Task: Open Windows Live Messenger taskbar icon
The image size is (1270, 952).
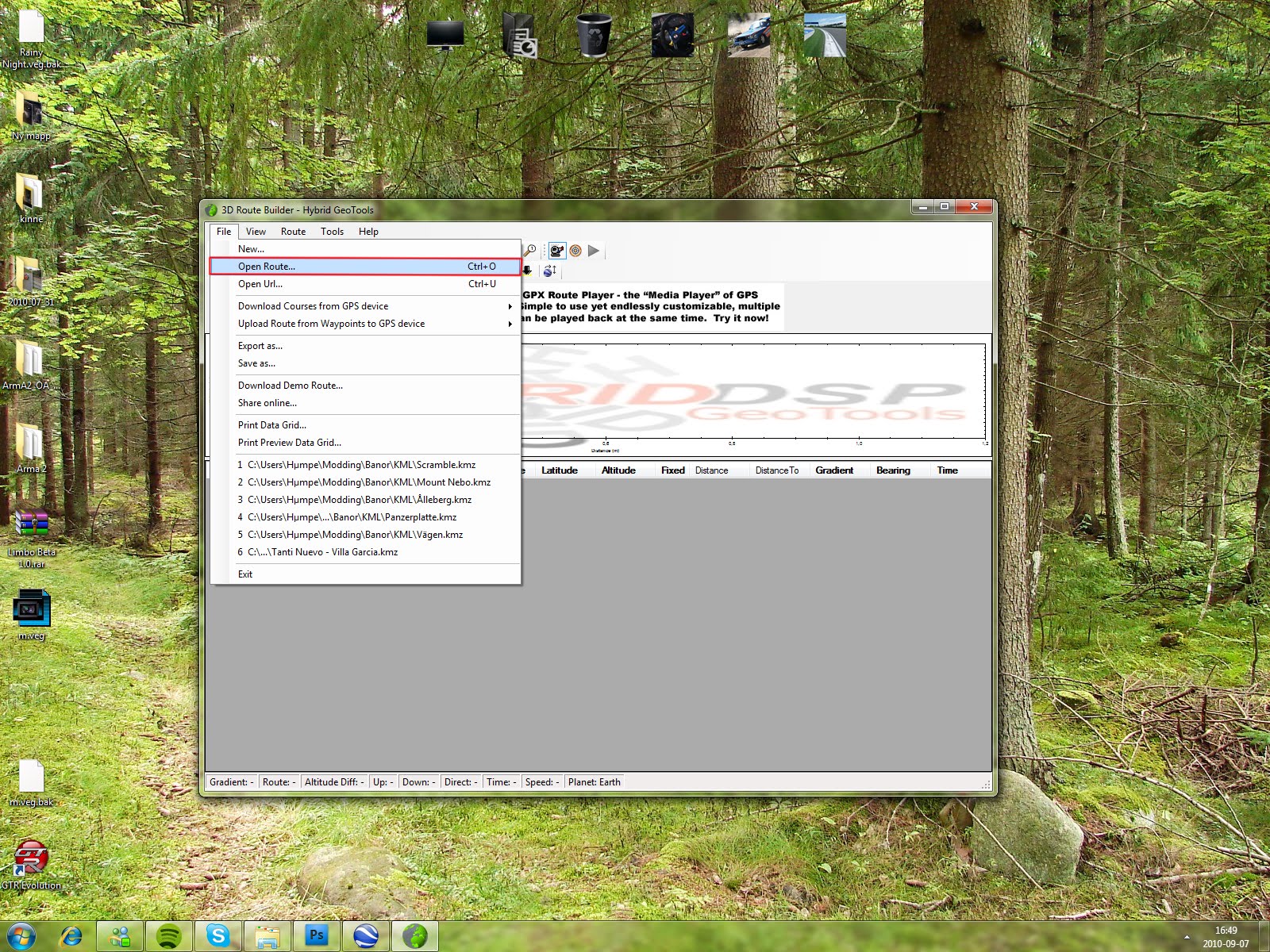Action: pyautogui.click(x=120, y=936)
